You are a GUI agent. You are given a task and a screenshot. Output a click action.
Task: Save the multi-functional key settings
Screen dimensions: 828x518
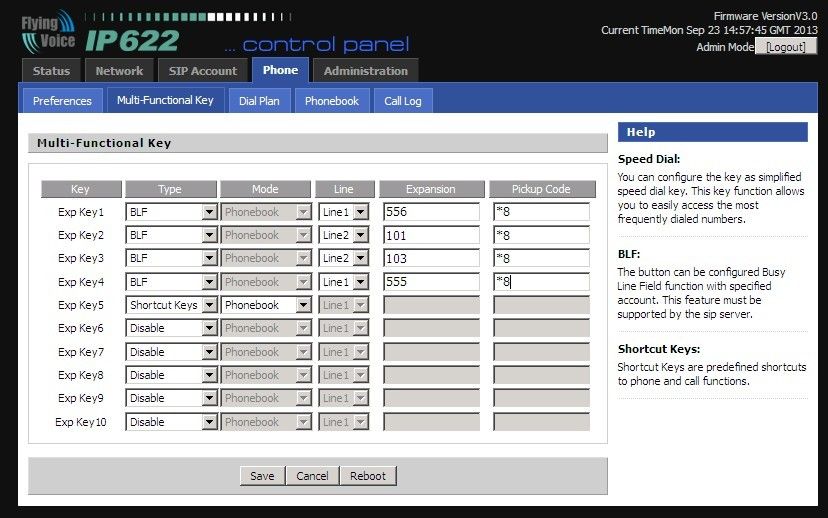262,476
